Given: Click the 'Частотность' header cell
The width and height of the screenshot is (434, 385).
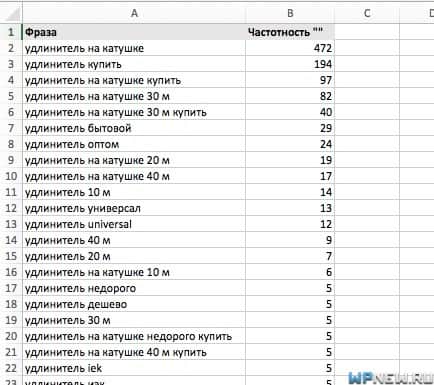Looking at the screenshot, I should (x=290, y=32).
